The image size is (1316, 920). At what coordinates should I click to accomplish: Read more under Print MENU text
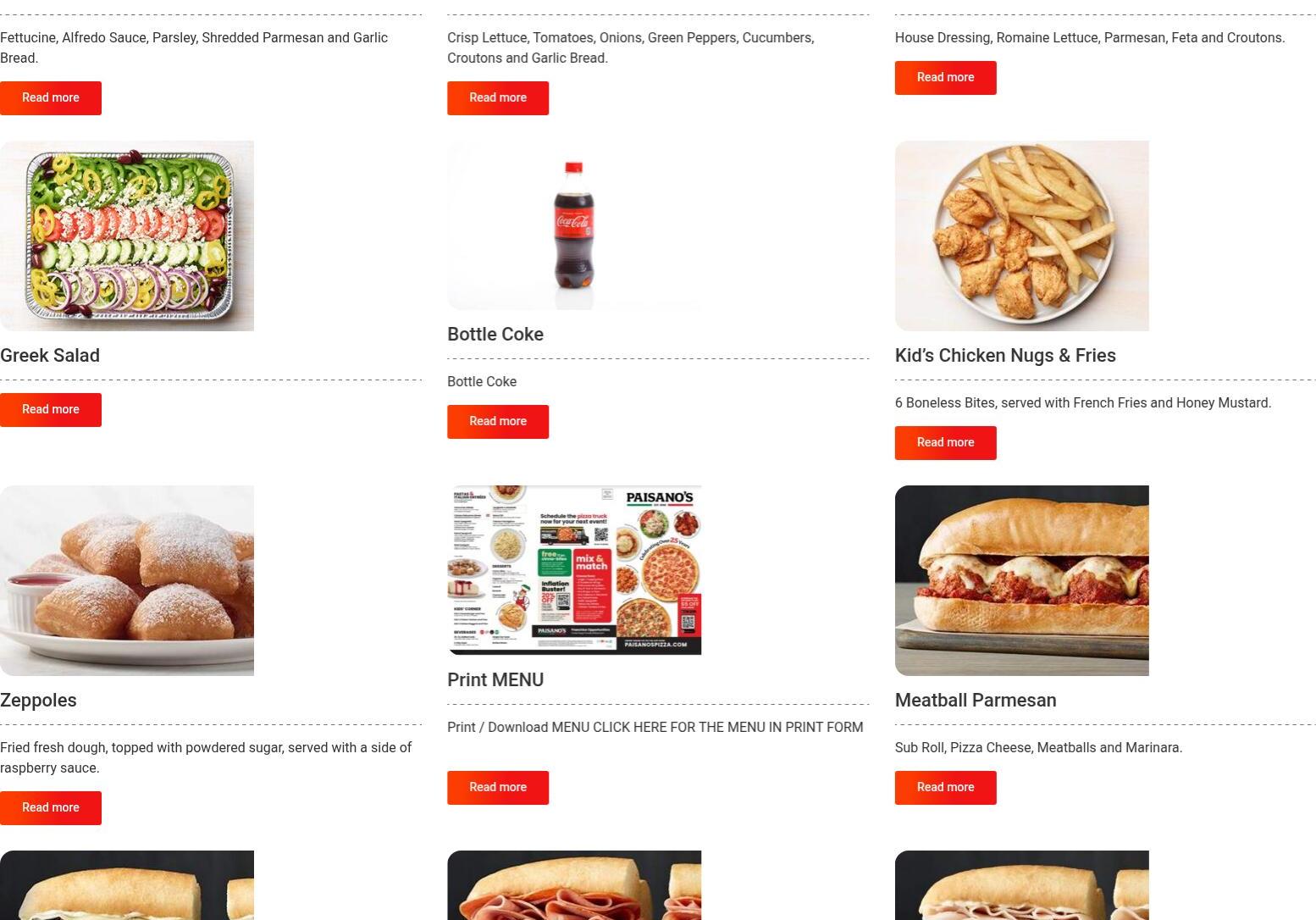click(x=498, y=788)
